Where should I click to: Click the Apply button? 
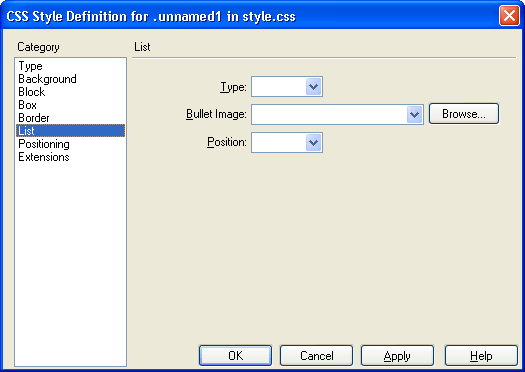pos(397,356)
